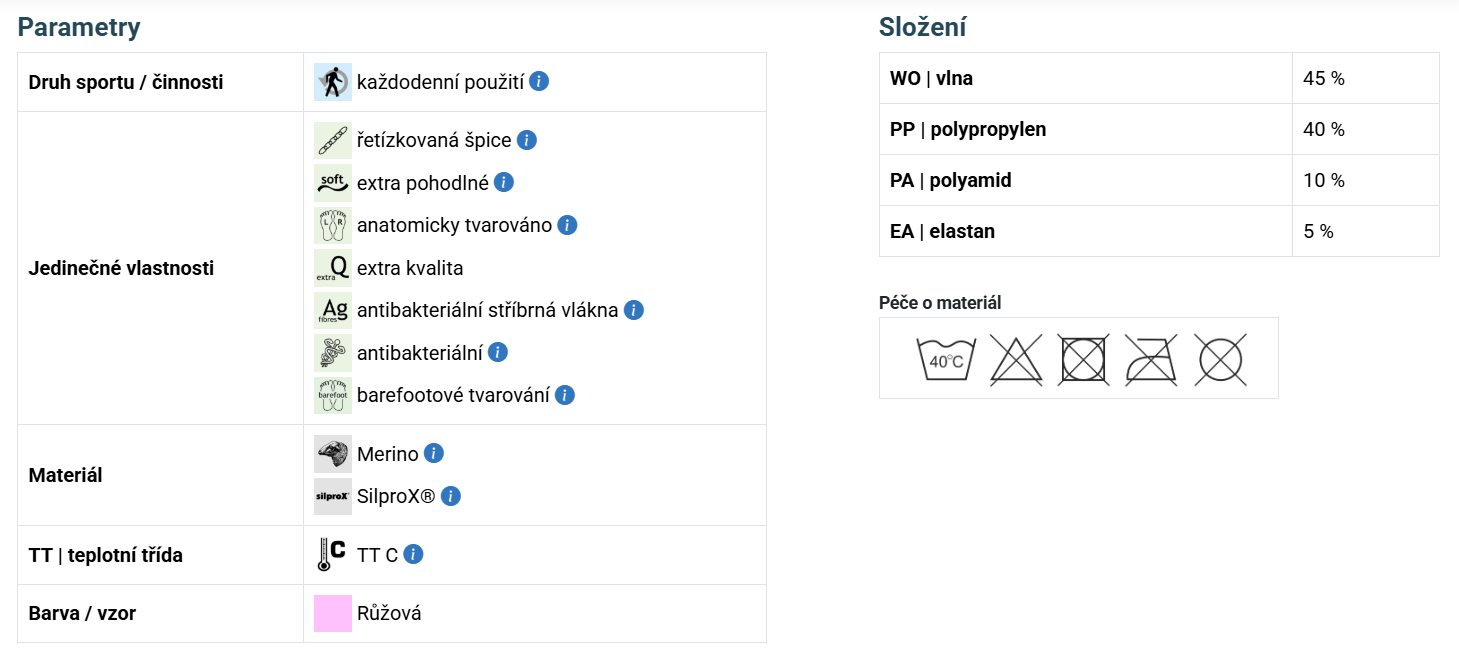
Task: Click the do-not-bleach triangle symbol
Action: point(1016,359)
